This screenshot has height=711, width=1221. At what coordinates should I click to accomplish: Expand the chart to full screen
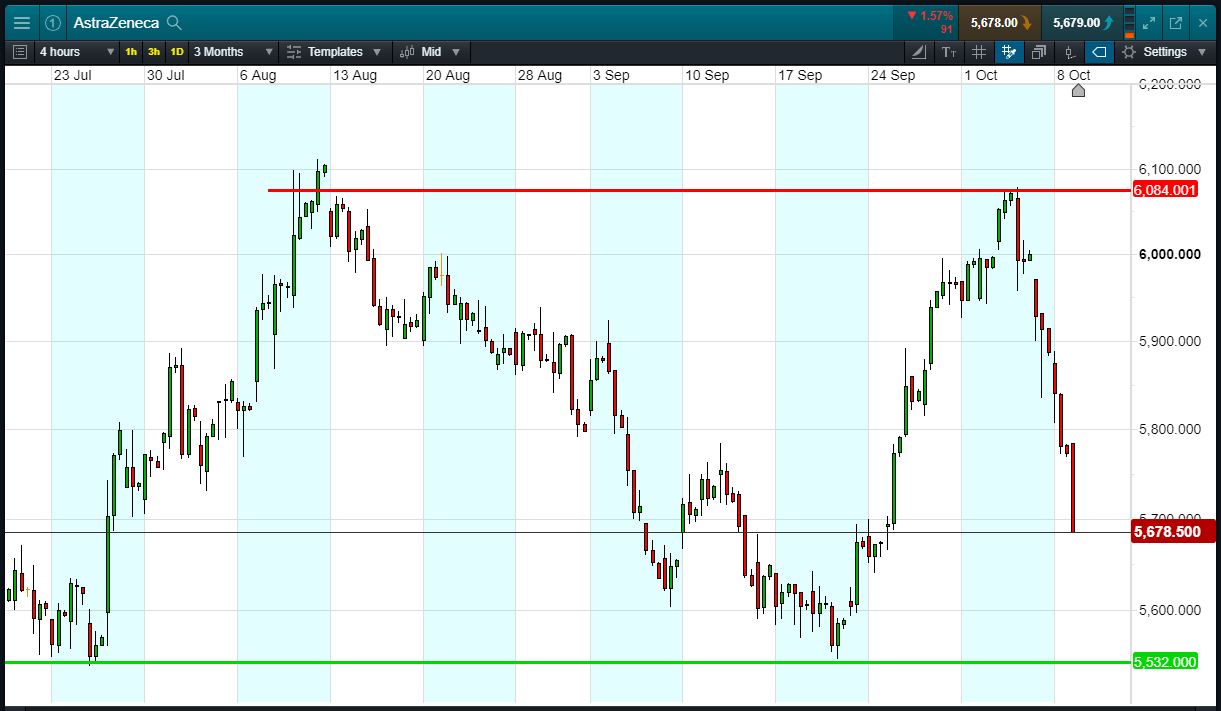(x=1149, y=22)
